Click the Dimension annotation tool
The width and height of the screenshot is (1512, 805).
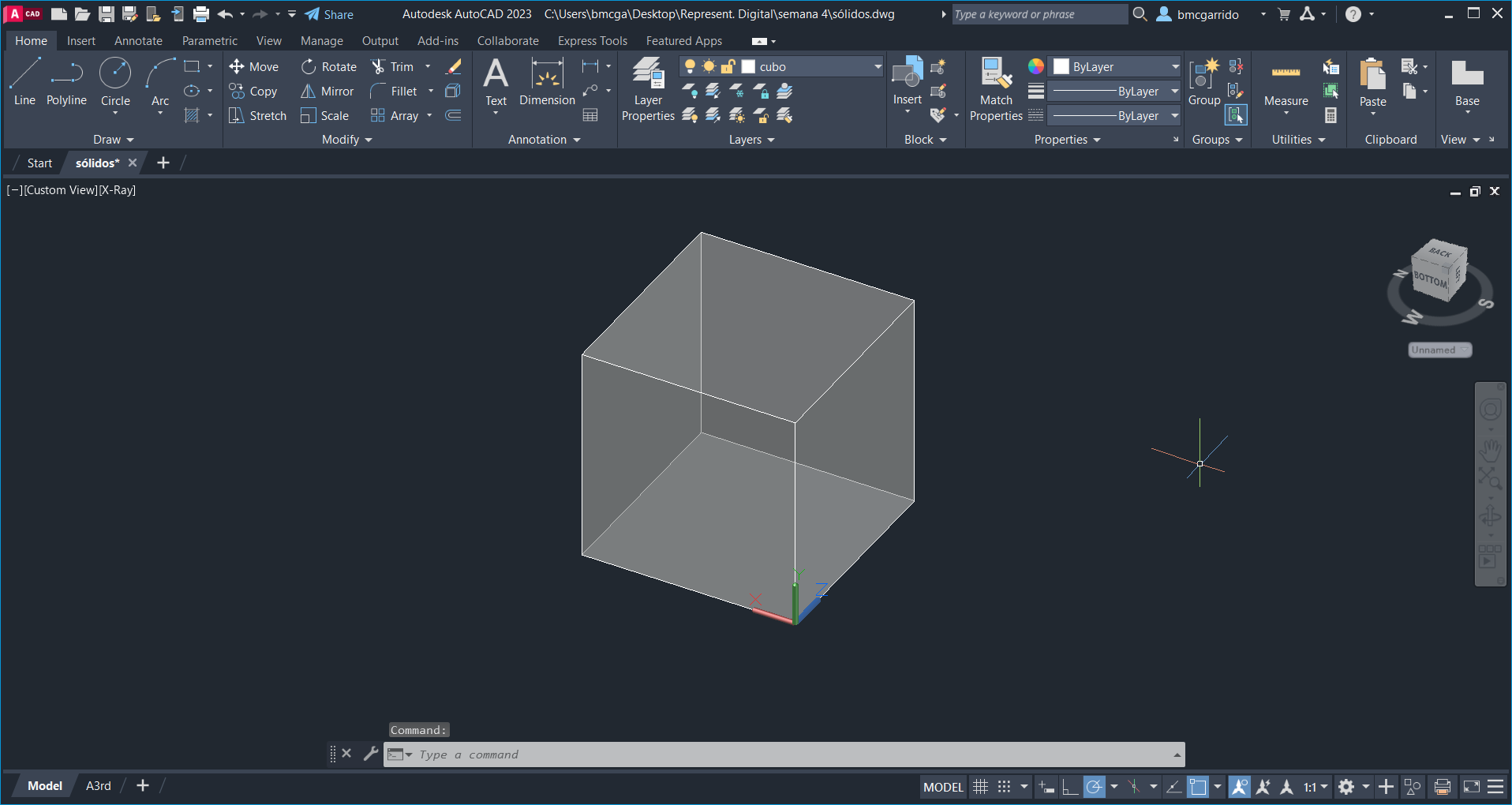(x=547, y=82)
